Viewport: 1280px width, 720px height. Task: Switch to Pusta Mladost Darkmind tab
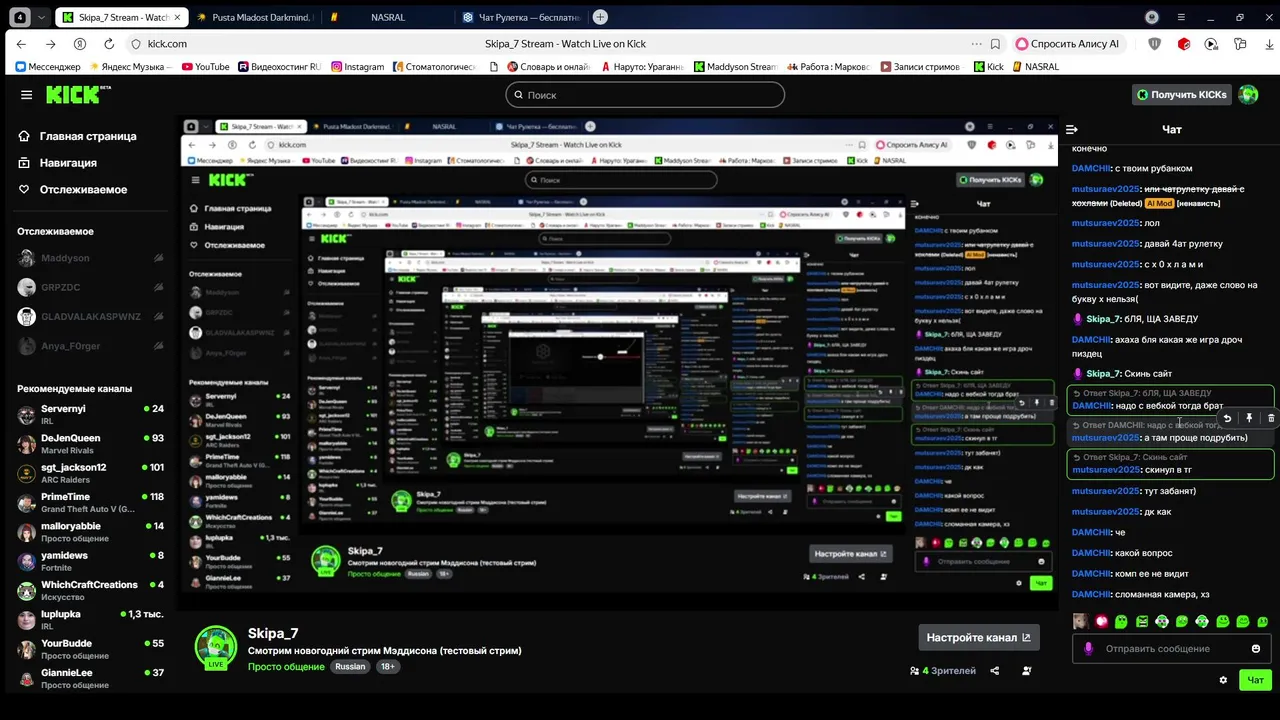tap(254, 17)
